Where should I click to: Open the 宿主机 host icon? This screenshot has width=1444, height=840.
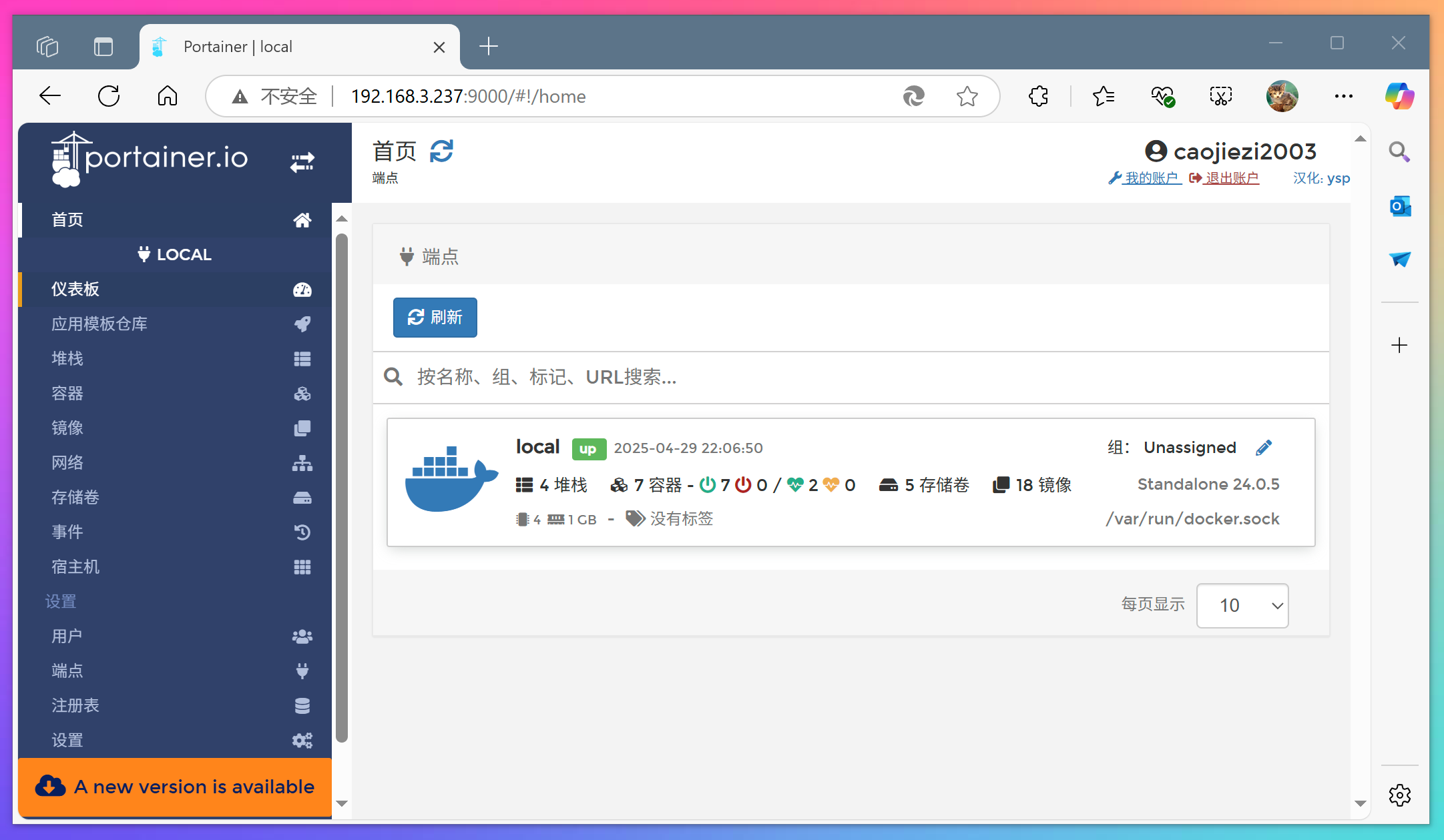(302, 566)
